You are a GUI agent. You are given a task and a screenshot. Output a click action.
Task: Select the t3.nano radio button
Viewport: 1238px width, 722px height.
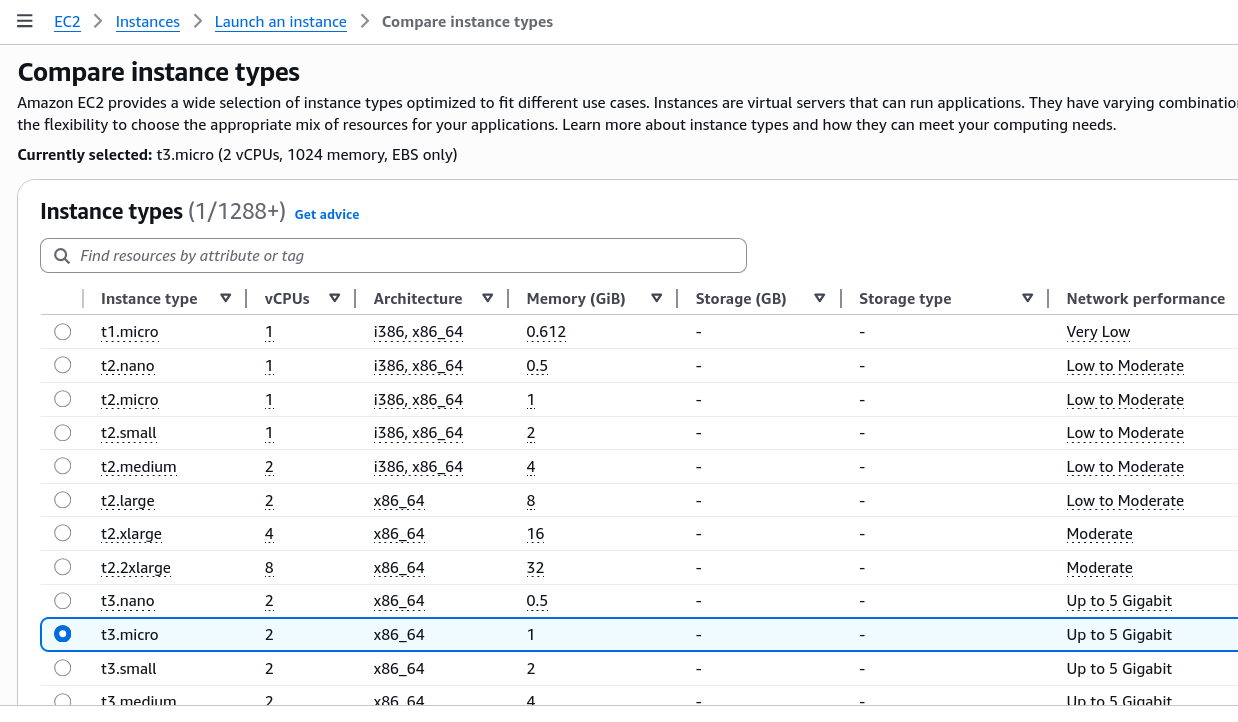[x=63, y=601]
